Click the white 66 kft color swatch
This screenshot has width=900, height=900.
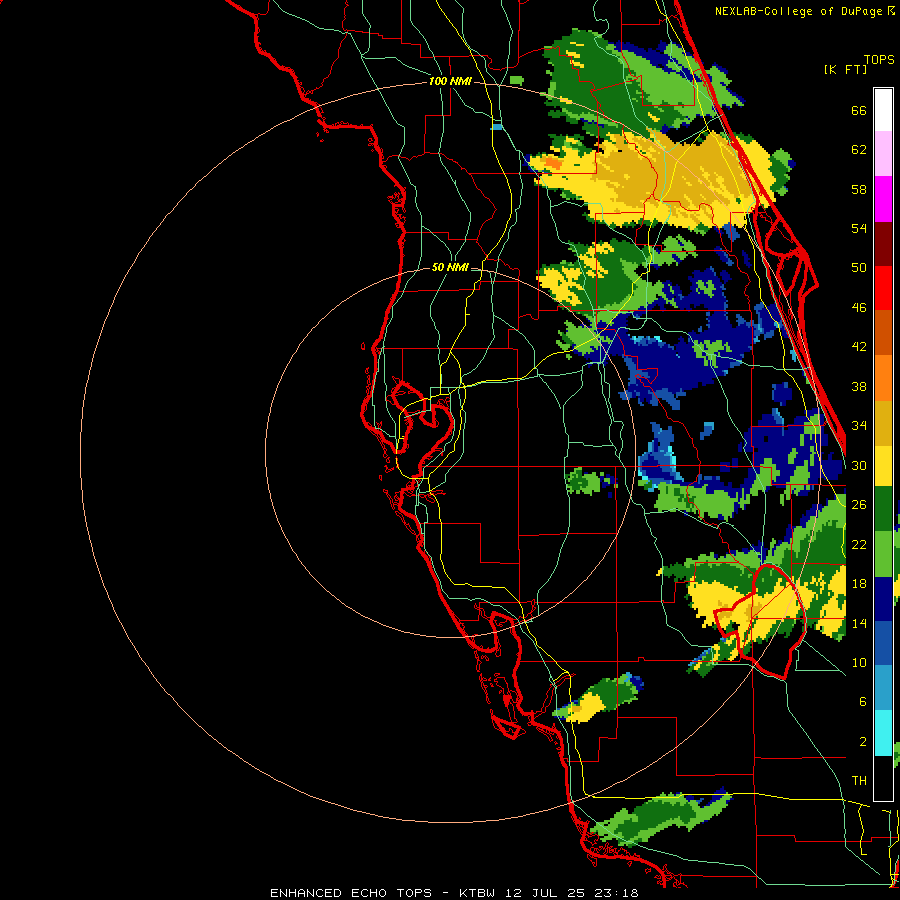click(x=883, y=110)
